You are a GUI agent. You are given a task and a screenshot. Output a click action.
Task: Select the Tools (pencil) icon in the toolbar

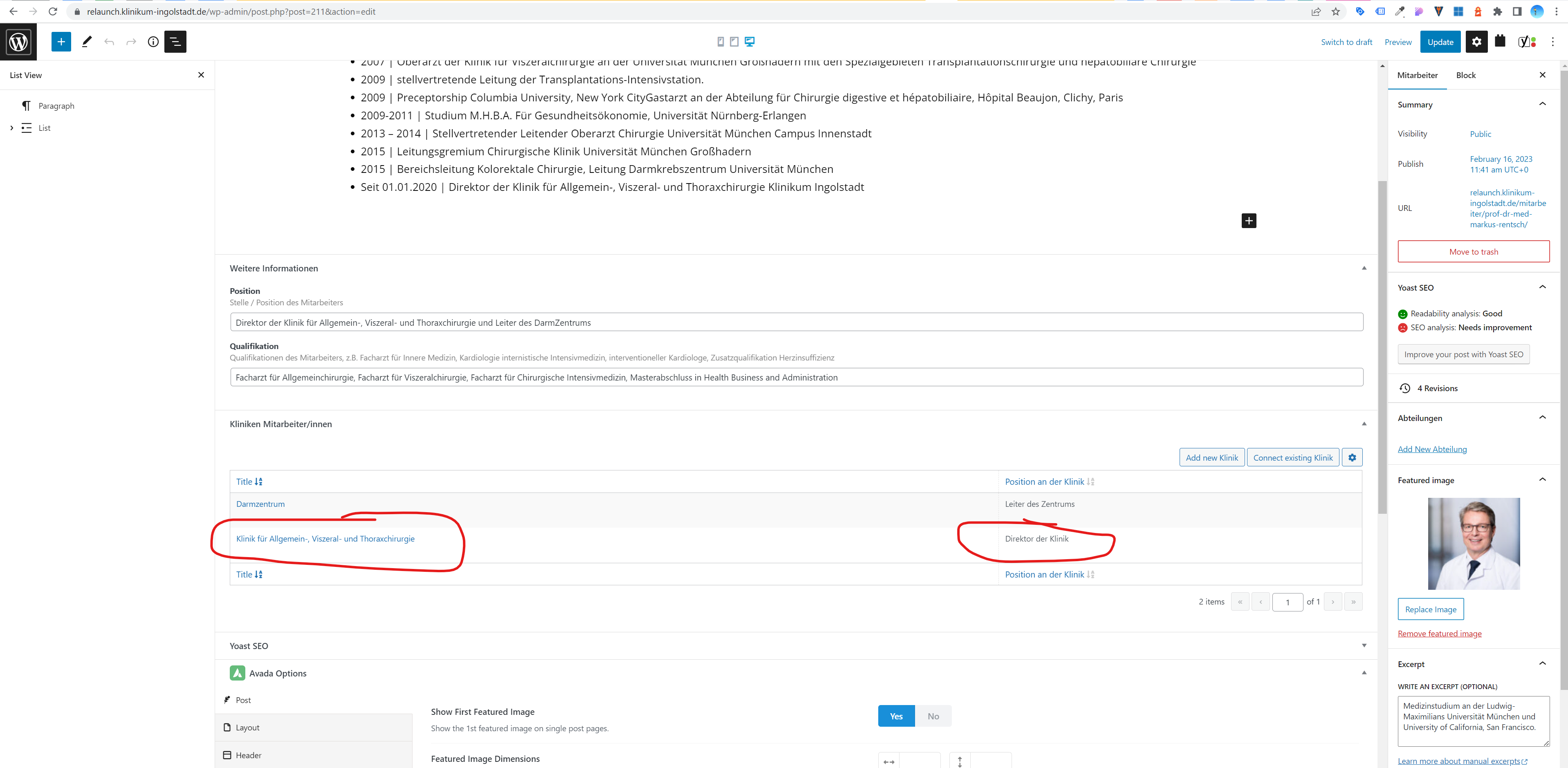coord(86,41)
